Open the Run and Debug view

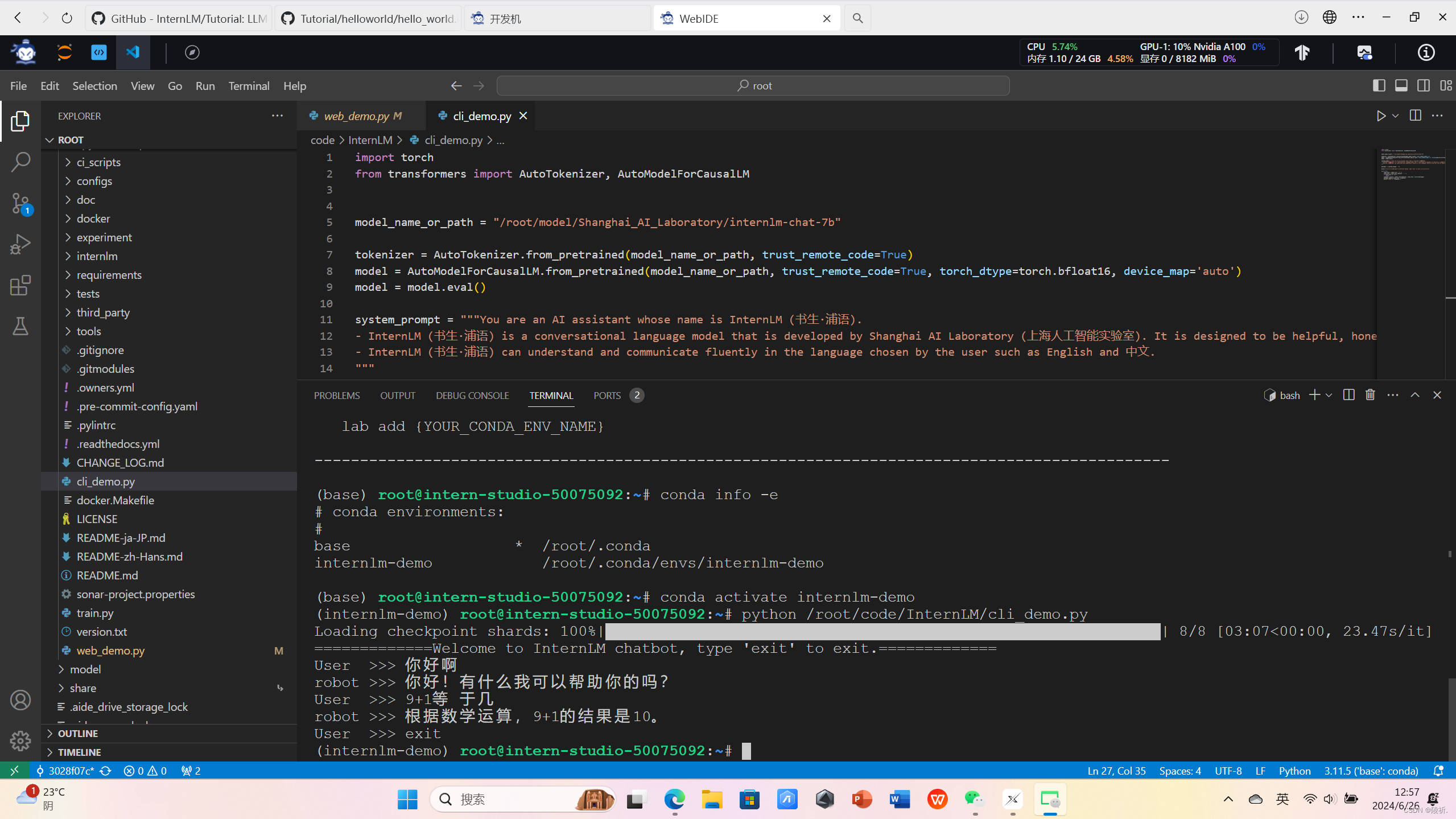pos(20,244)
